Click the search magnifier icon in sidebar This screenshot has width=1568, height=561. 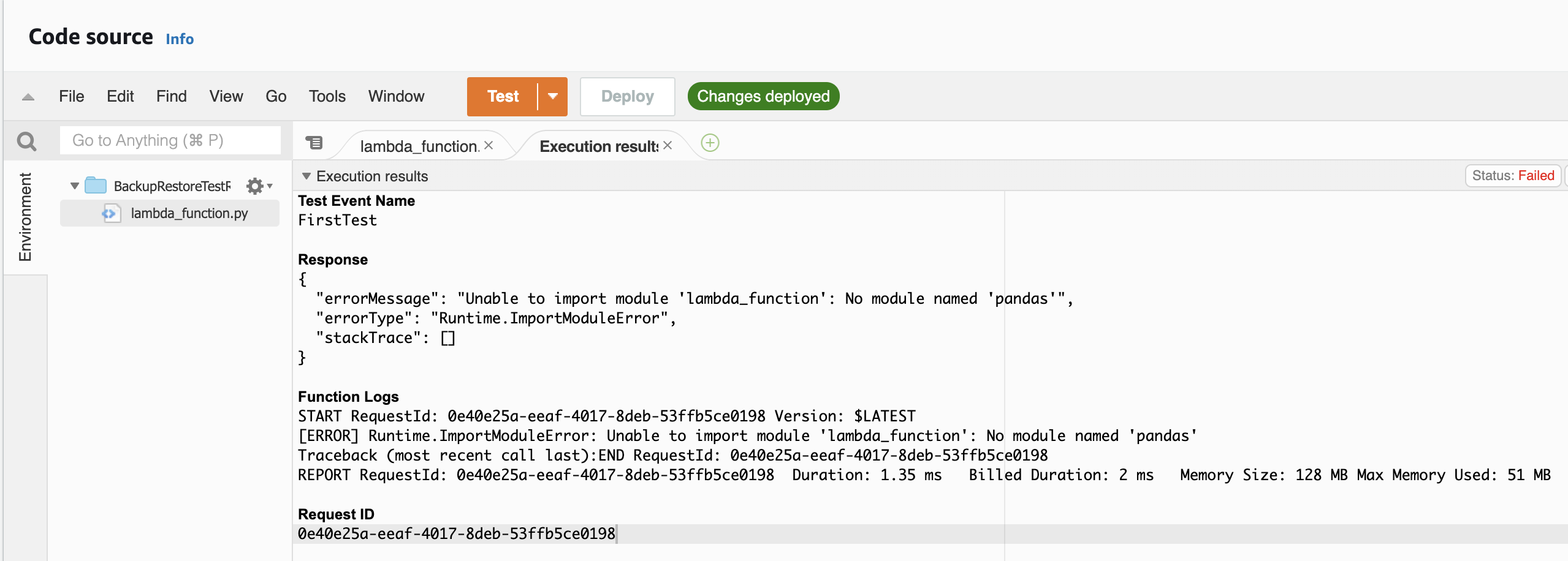pyautogui.click(x=26, y=141)
